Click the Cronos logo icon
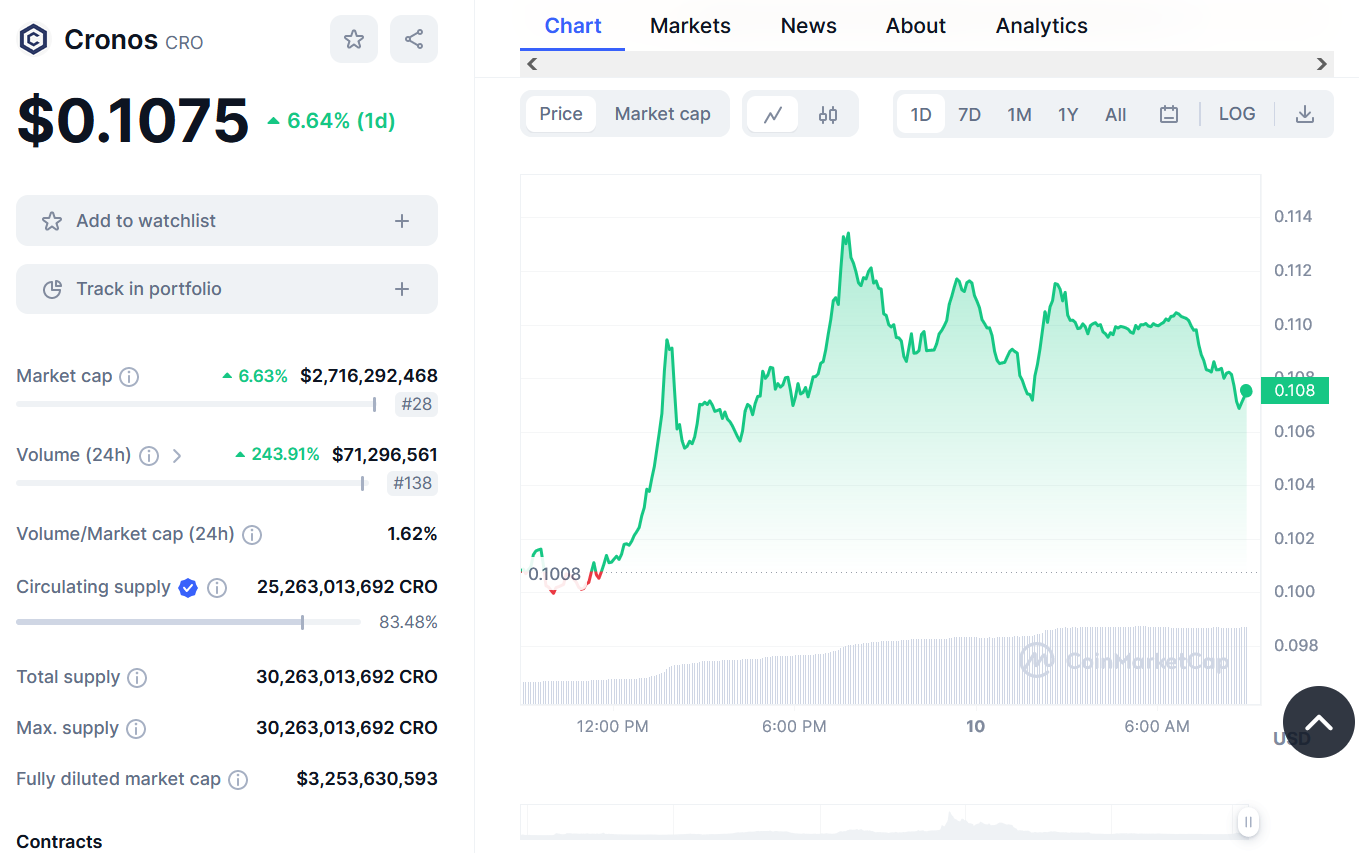 (x=33, y=40)
